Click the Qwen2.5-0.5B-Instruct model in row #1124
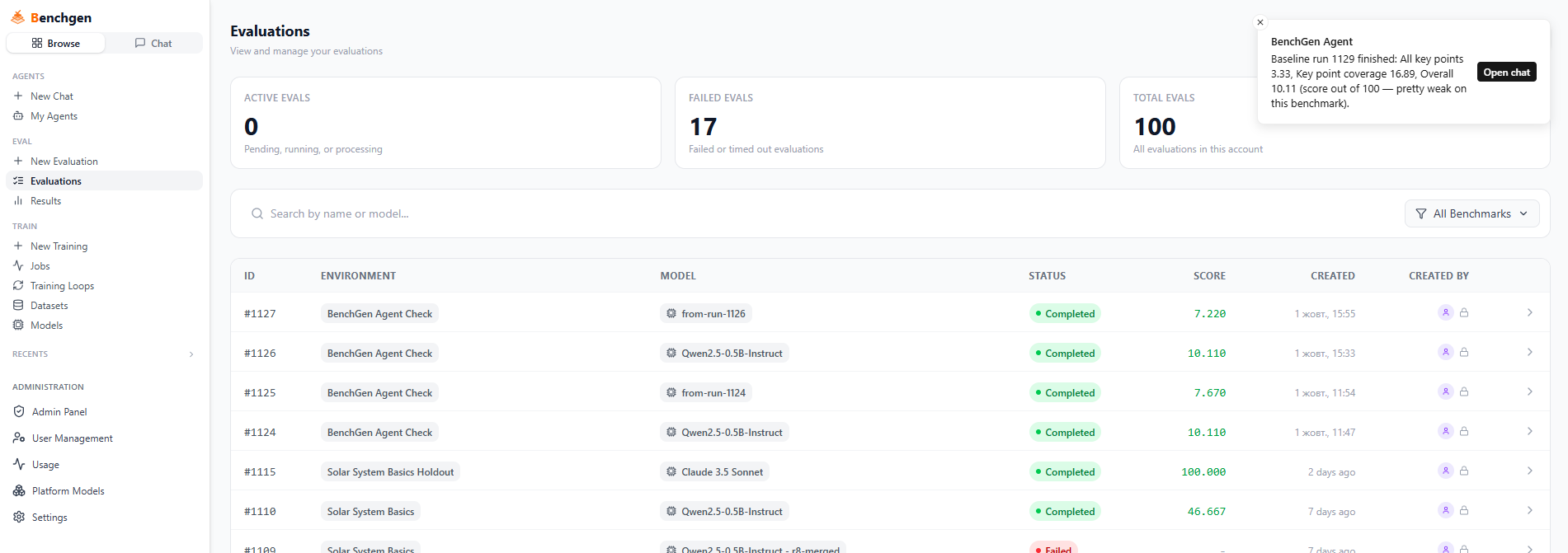 click(x=724, y=433)
